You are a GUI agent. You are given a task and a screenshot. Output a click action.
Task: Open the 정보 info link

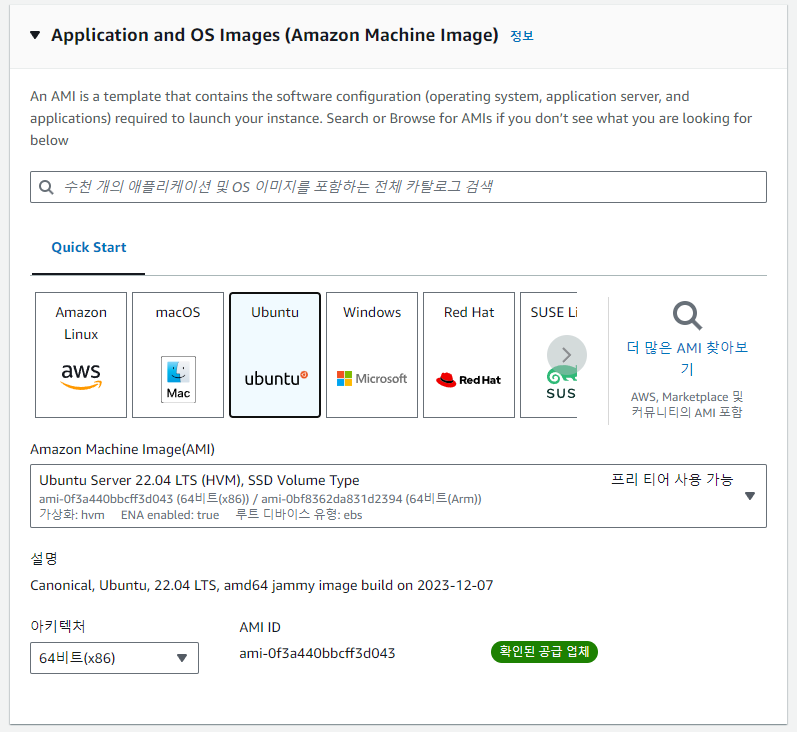522,36
